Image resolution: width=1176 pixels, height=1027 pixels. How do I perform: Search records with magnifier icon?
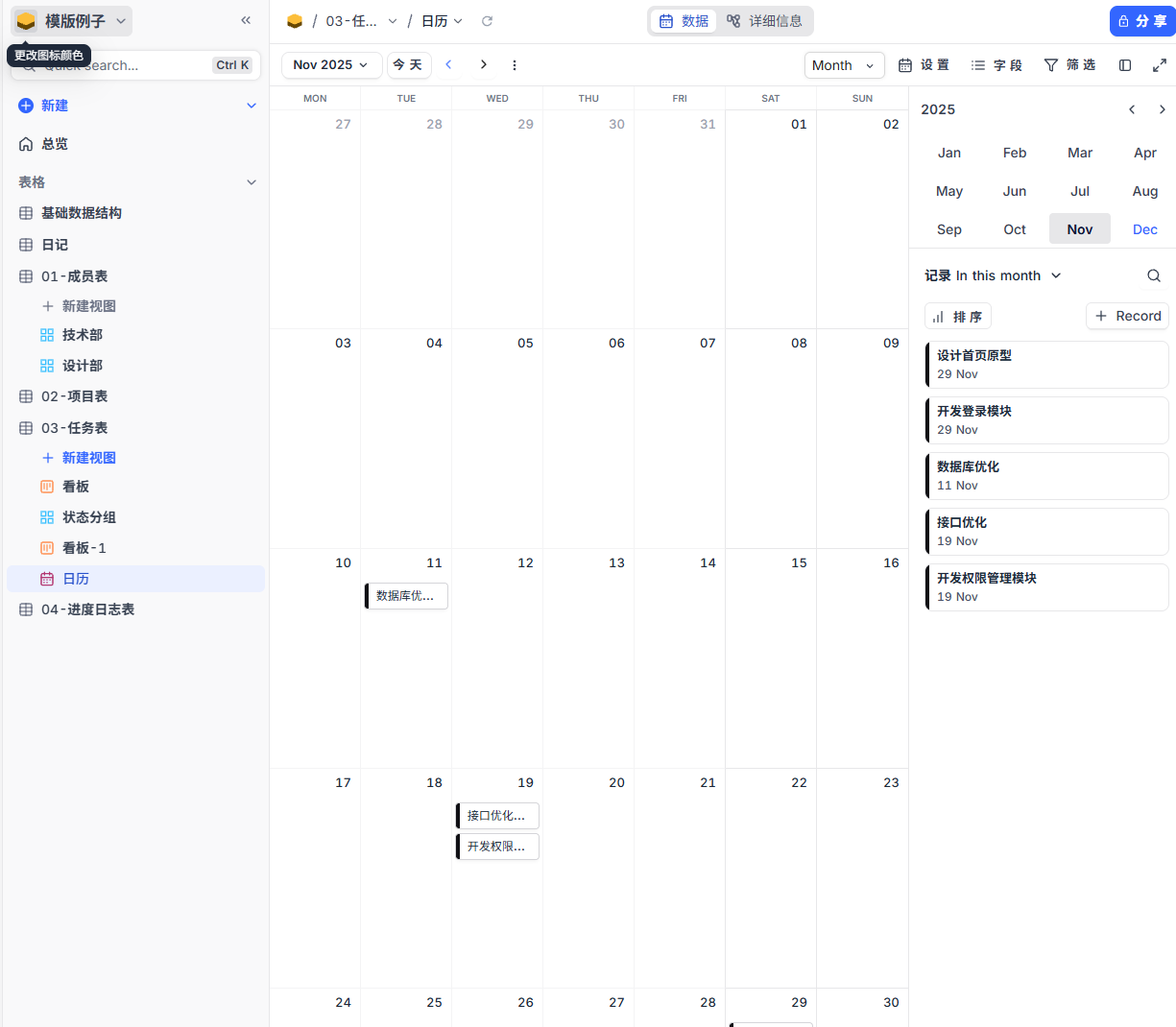coord(1153,275)
